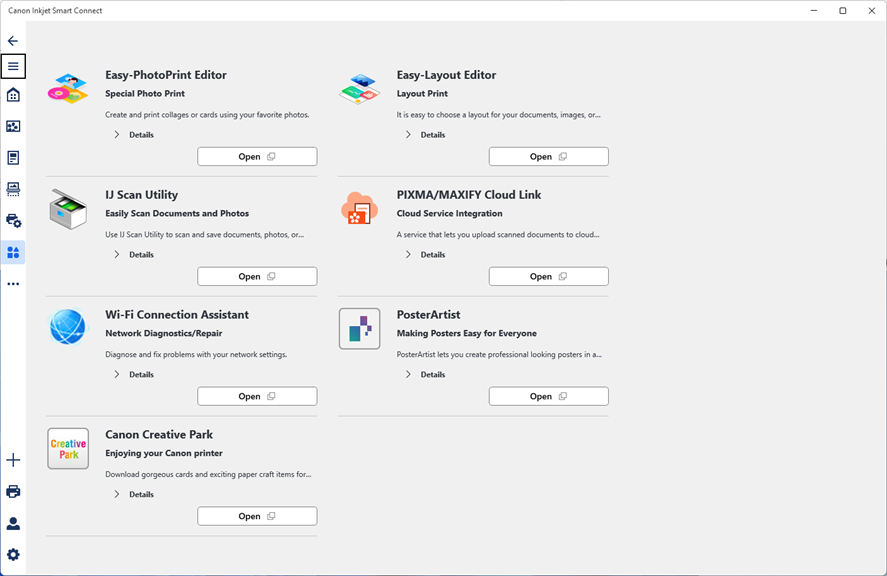Click 'Easily Scan Documents and Photos' text
887x576 pixels.
click(177, 214)
